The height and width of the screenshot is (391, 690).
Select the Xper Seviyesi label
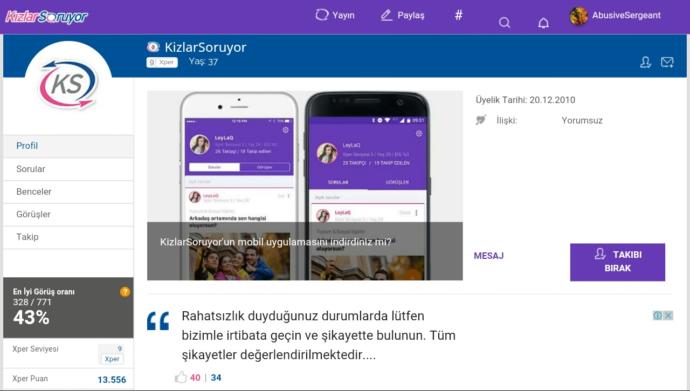tap(35, 349)
